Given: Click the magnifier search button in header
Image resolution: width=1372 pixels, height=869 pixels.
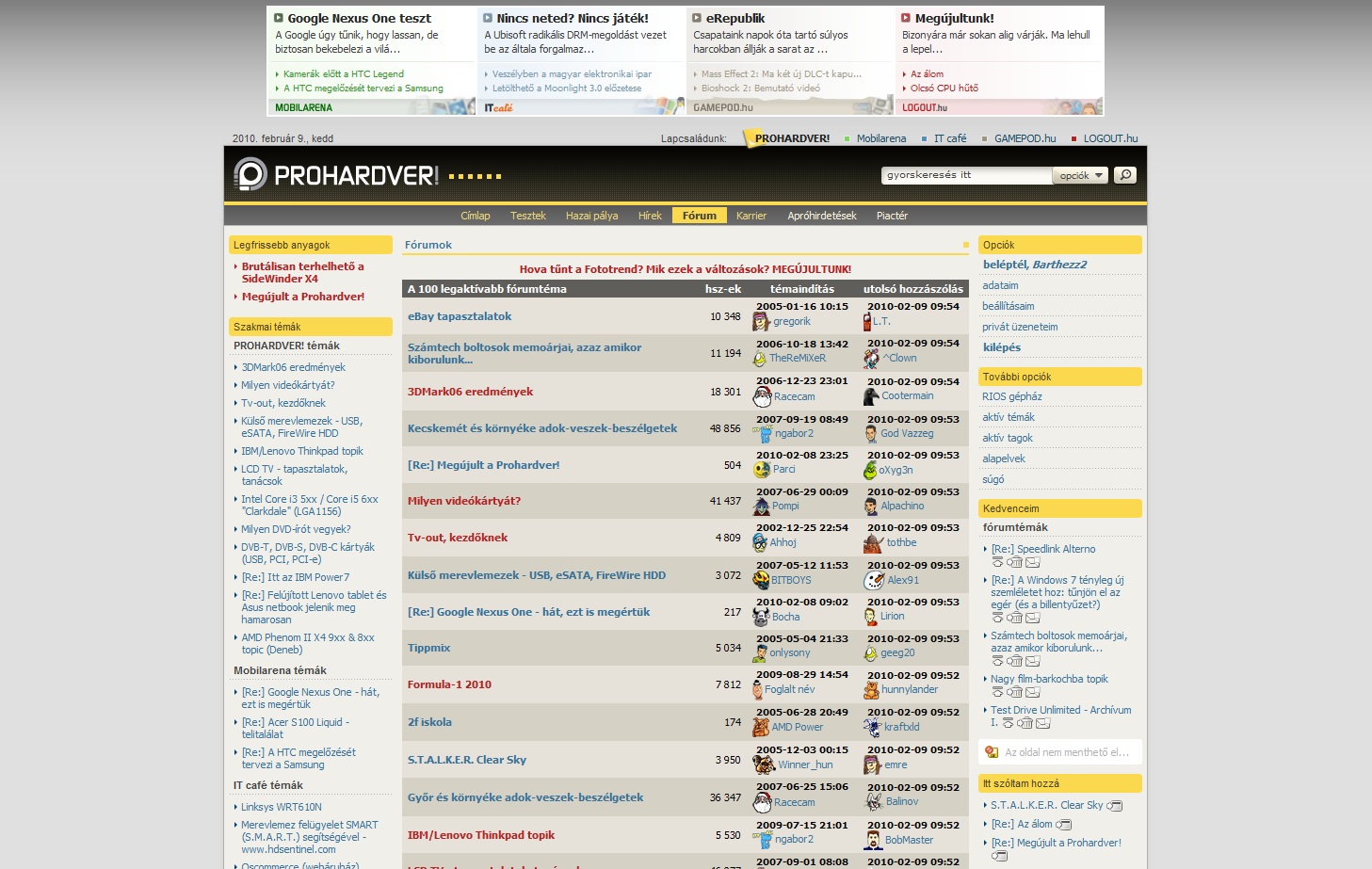Looking at the screenshot, I should click(x=1125, y=175).
